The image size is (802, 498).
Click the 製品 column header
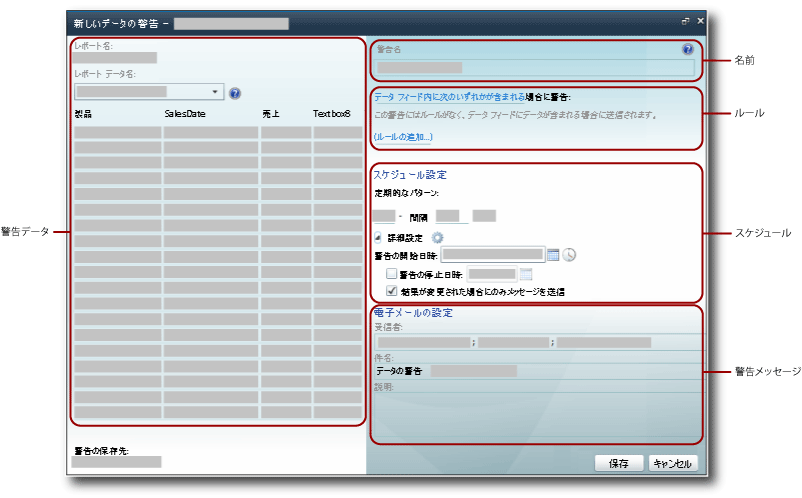pyautogui.click(x=83, y=114)
